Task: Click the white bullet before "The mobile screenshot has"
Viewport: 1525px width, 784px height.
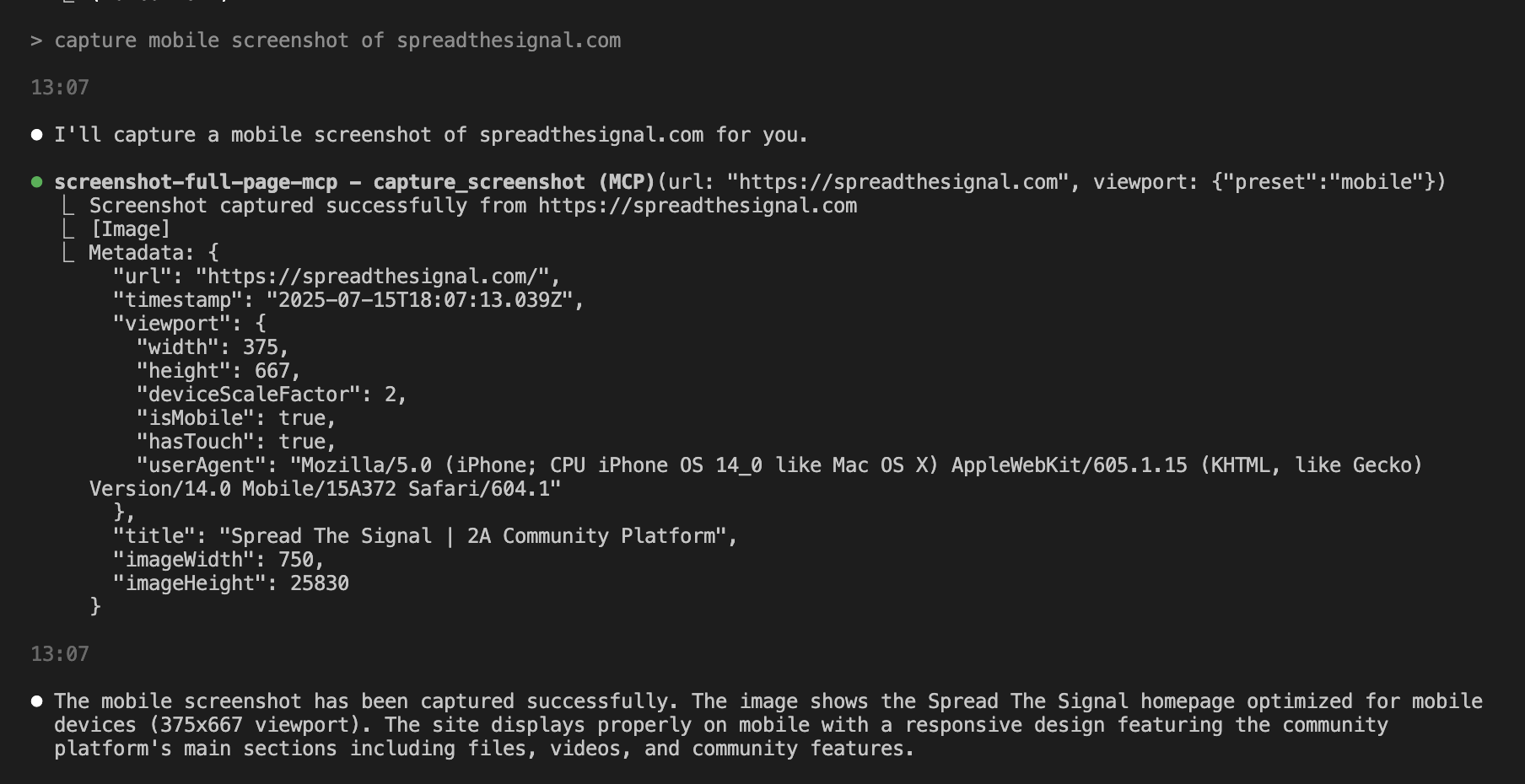Action: 36,701
